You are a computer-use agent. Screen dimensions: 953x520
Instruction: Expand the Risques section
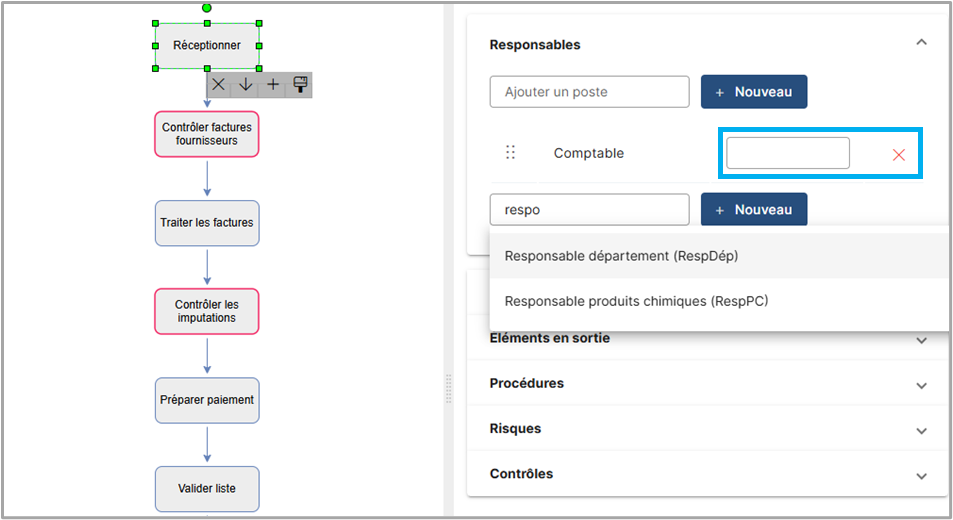coord(921,429)
